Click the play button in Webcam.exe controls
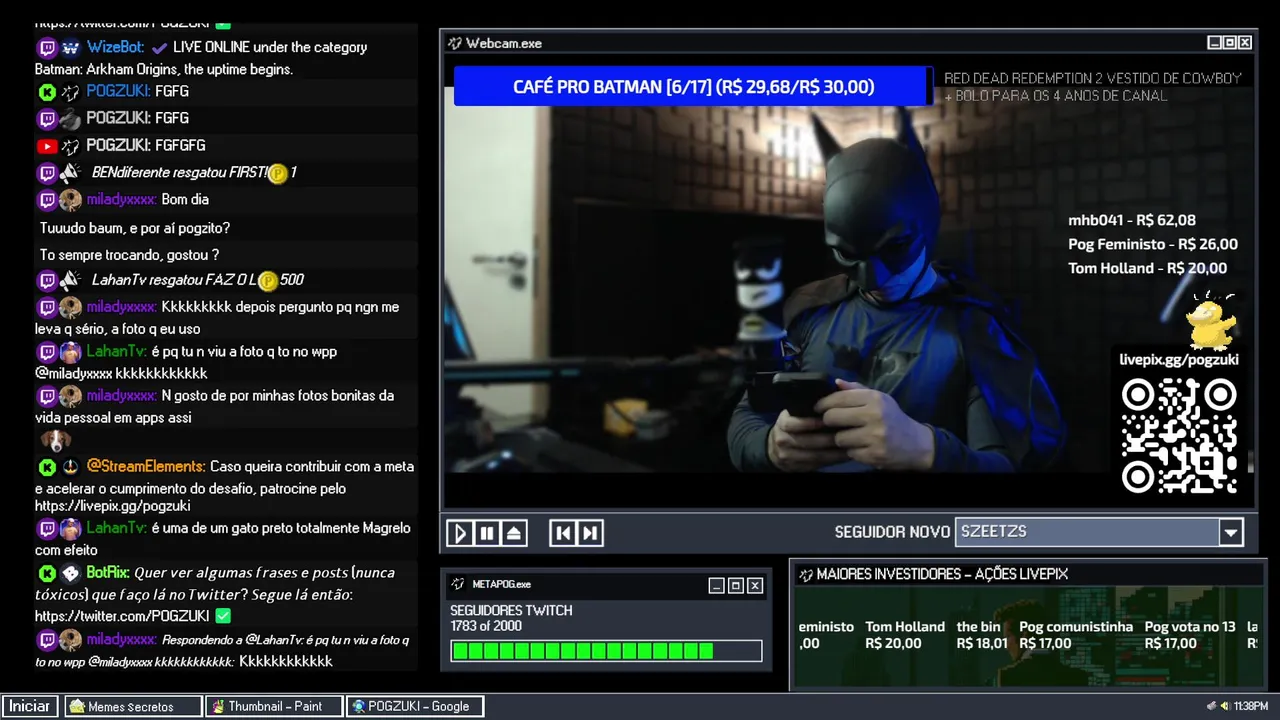 tap(460, 533)
